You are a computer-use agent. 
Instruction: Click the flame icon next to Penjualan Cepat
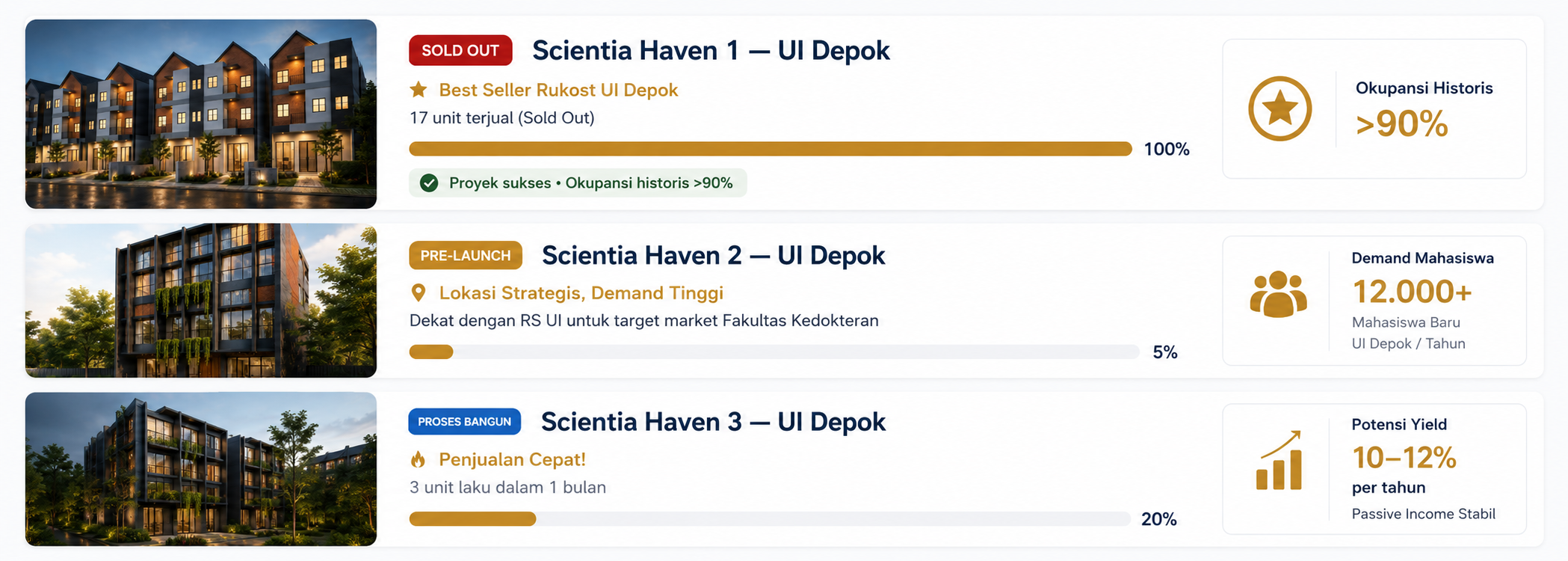click(418, 459)
